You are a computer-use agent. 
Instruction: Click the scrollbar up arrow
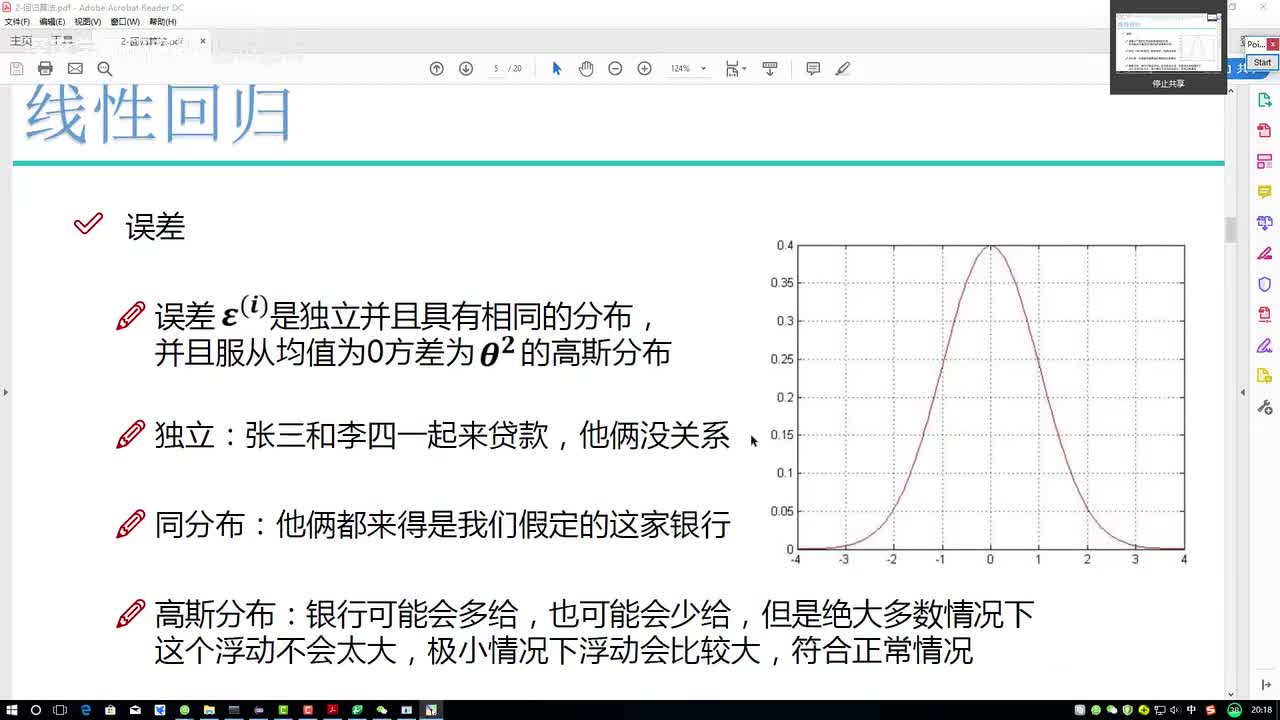[x=1231, y=91]
